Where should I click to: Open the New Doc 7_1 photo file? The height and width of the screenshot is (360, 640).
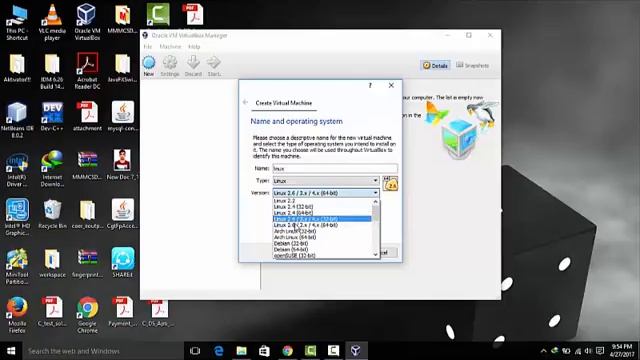click(122, 165)
